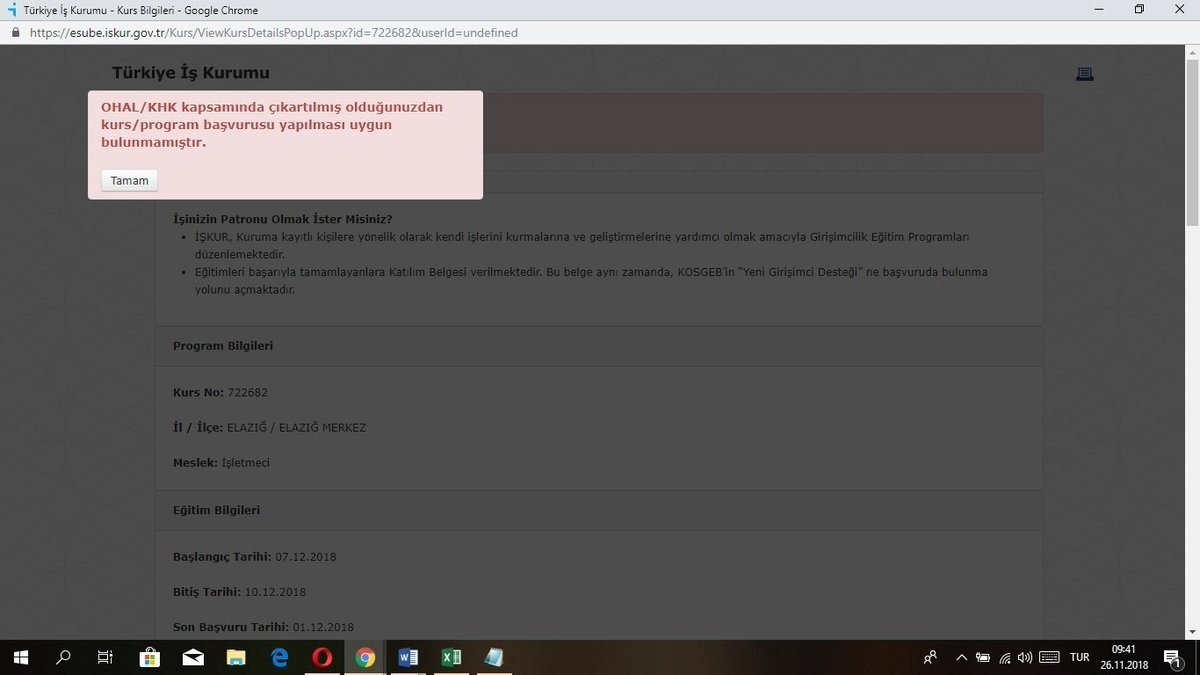Image resolution: width=1200 pixels, height=675 pixels.
Task: Open Task View in the taskbar
Action: point(105,657)
